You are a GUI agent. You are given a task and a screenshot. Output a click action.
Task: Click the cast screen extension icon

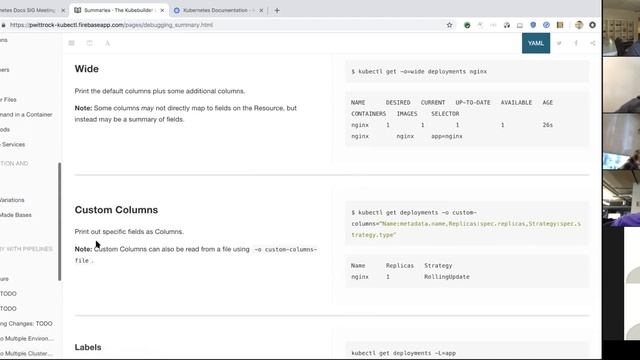[x=520, y=25]
